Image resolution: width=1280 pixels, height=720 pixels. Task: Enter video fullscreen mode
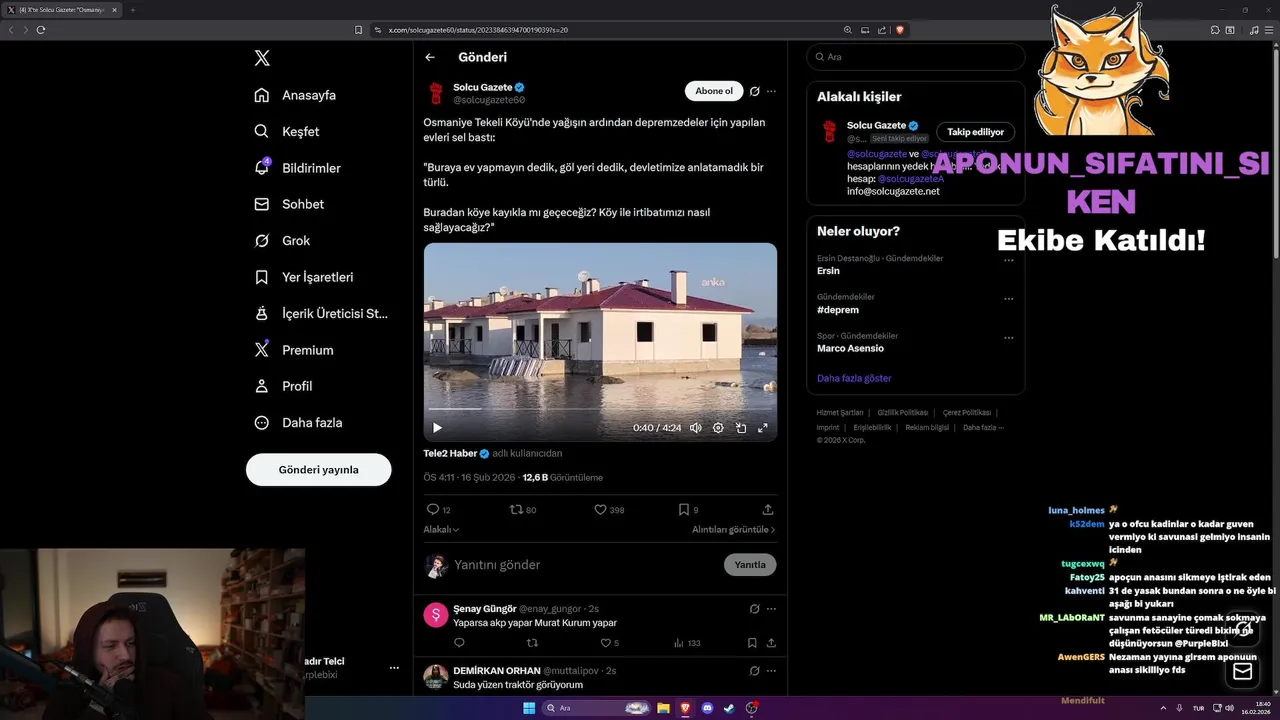tap(763, 428)
